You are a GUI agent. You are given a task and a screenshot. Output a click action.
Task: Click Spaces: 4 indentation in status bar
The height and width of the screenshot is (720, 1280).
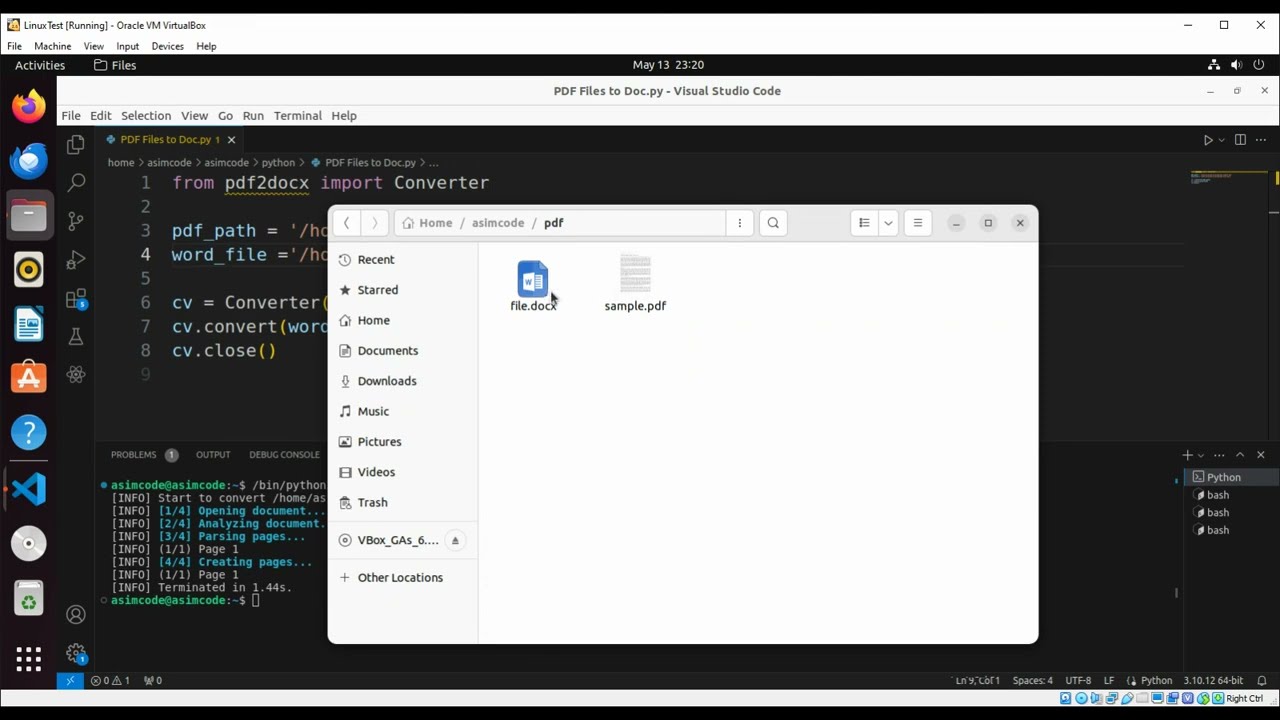click(x=1032, y=681)
